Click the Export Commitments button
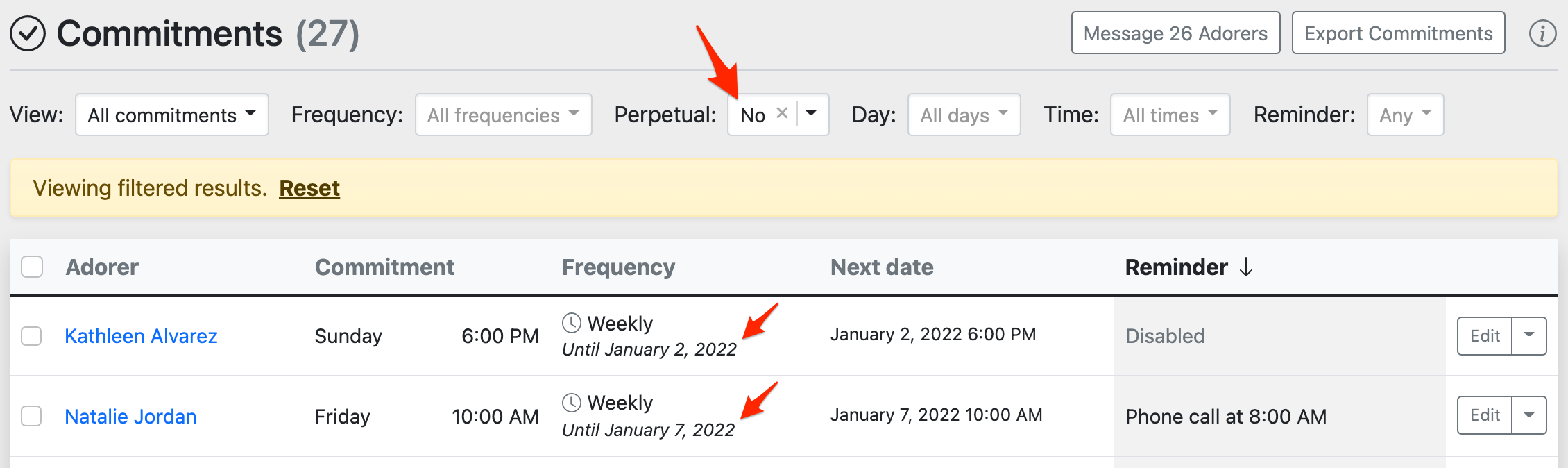This screenshot has width=1568, height=468. coord(1398,33)
